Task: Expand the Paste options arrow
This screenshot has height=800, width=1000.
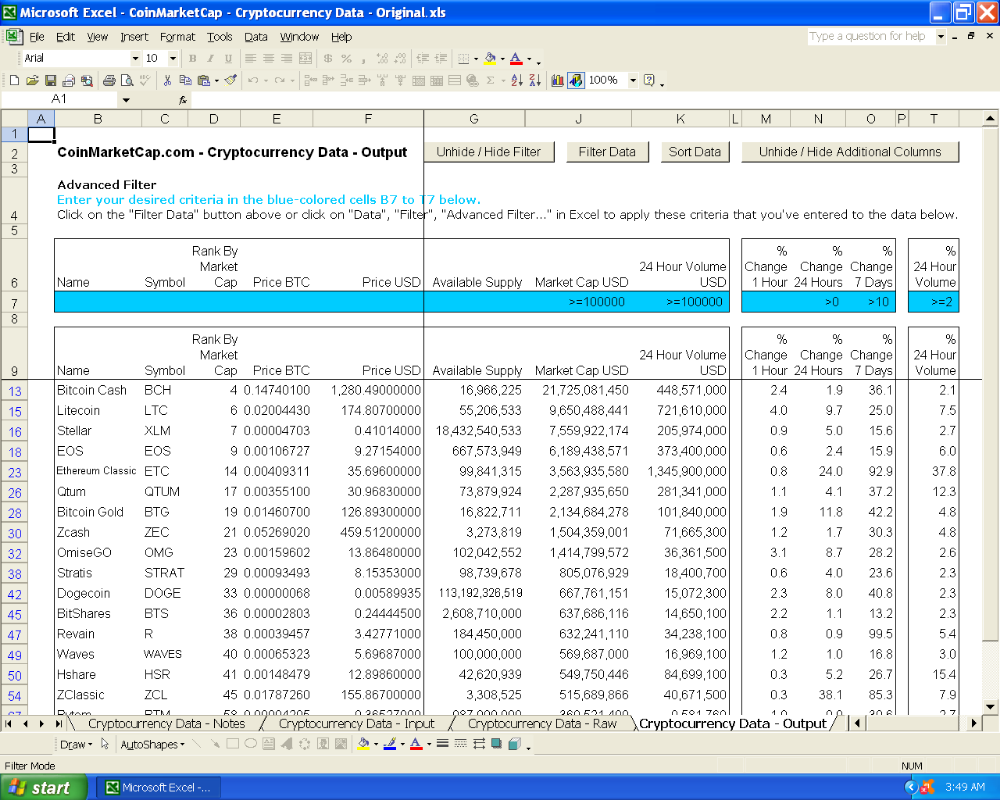Action: pos(216,80)
